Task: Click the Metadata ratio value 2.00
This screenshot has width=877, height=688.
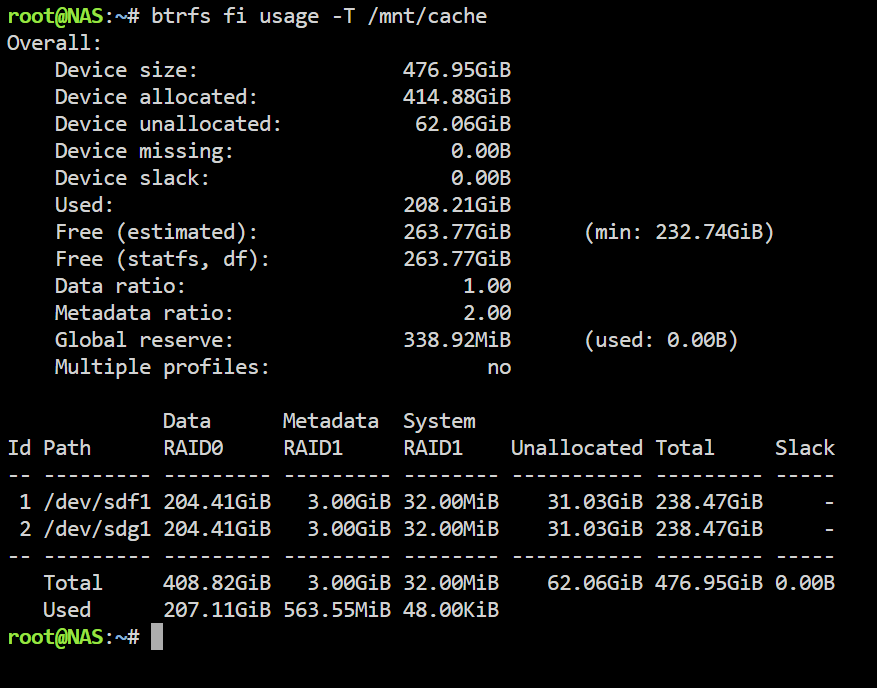Action: click(487, 313)
